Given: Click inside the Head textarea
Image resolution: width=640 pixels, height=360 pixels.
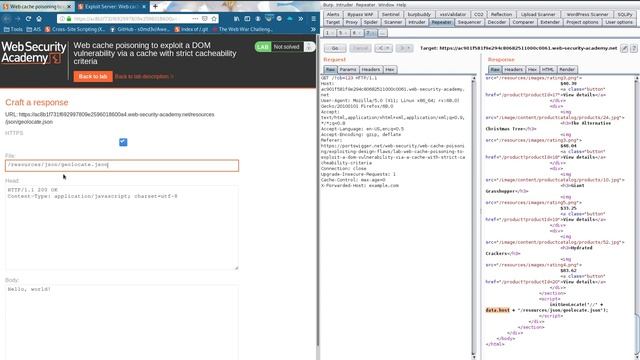Looking at the screenshot, I should (x=122, y=228).
